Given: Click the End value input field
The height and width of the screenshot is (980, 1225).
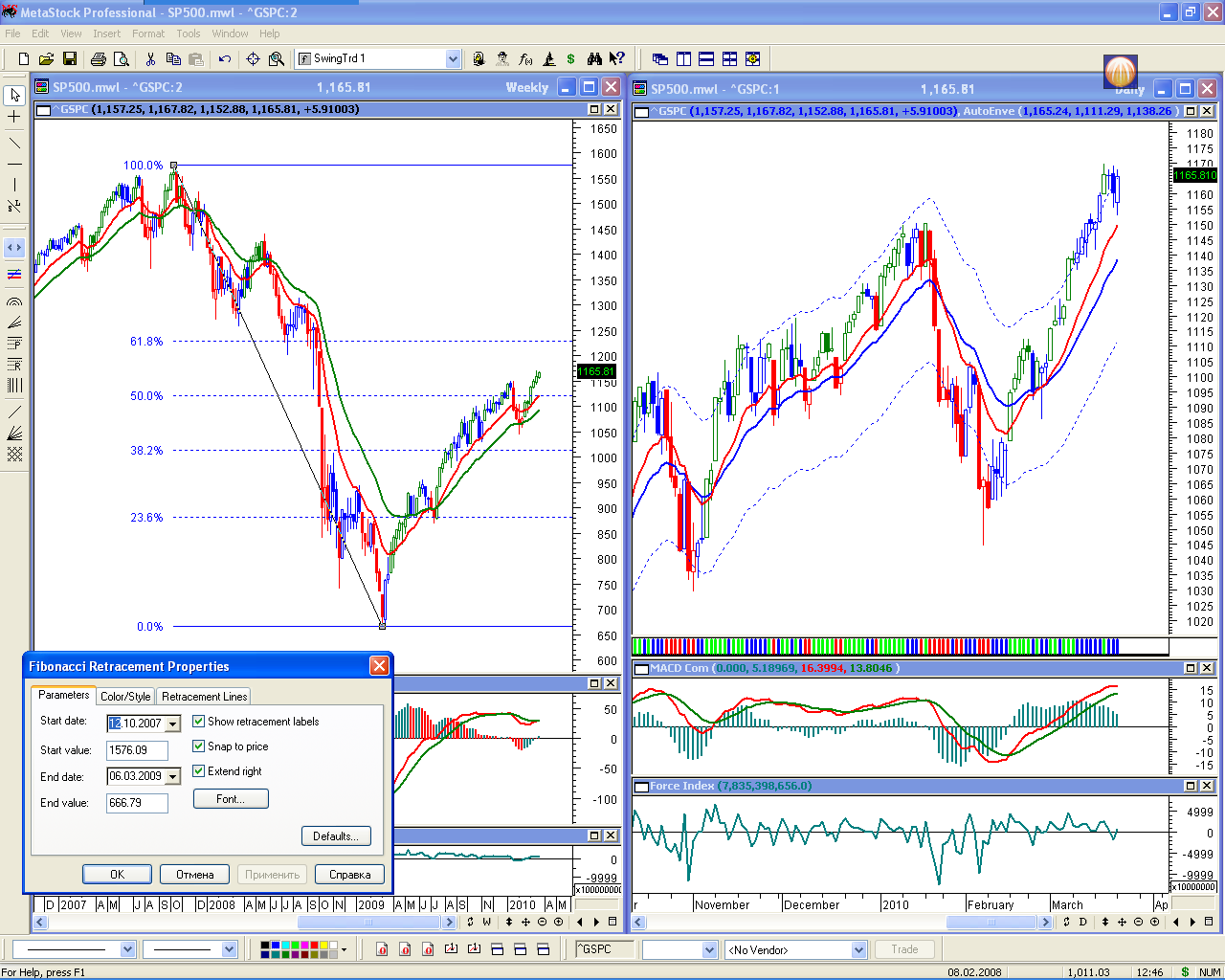Looking at the screenshot, I should [x=137, y=804].
